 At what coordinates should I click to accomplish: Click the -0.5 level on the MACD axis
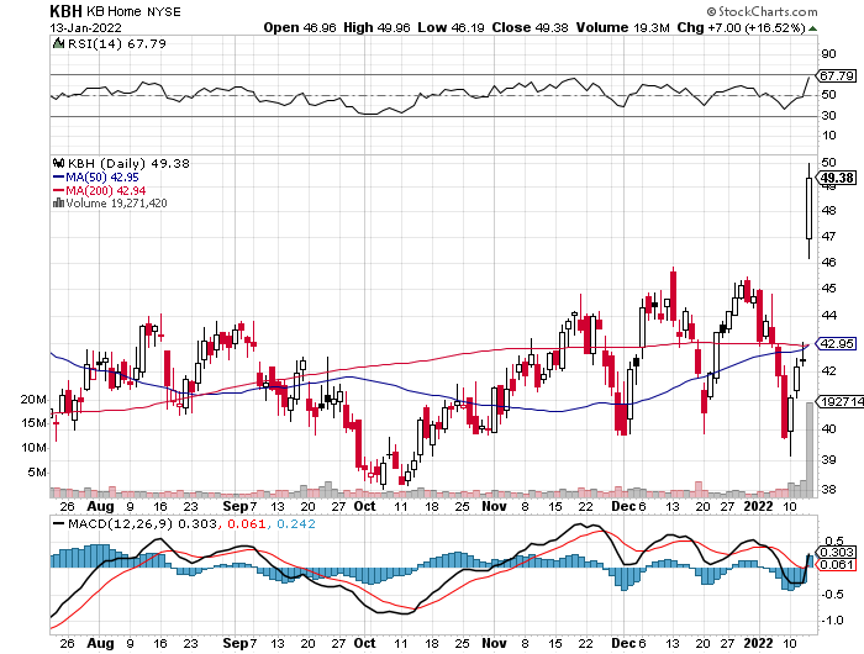pos(832,594)
